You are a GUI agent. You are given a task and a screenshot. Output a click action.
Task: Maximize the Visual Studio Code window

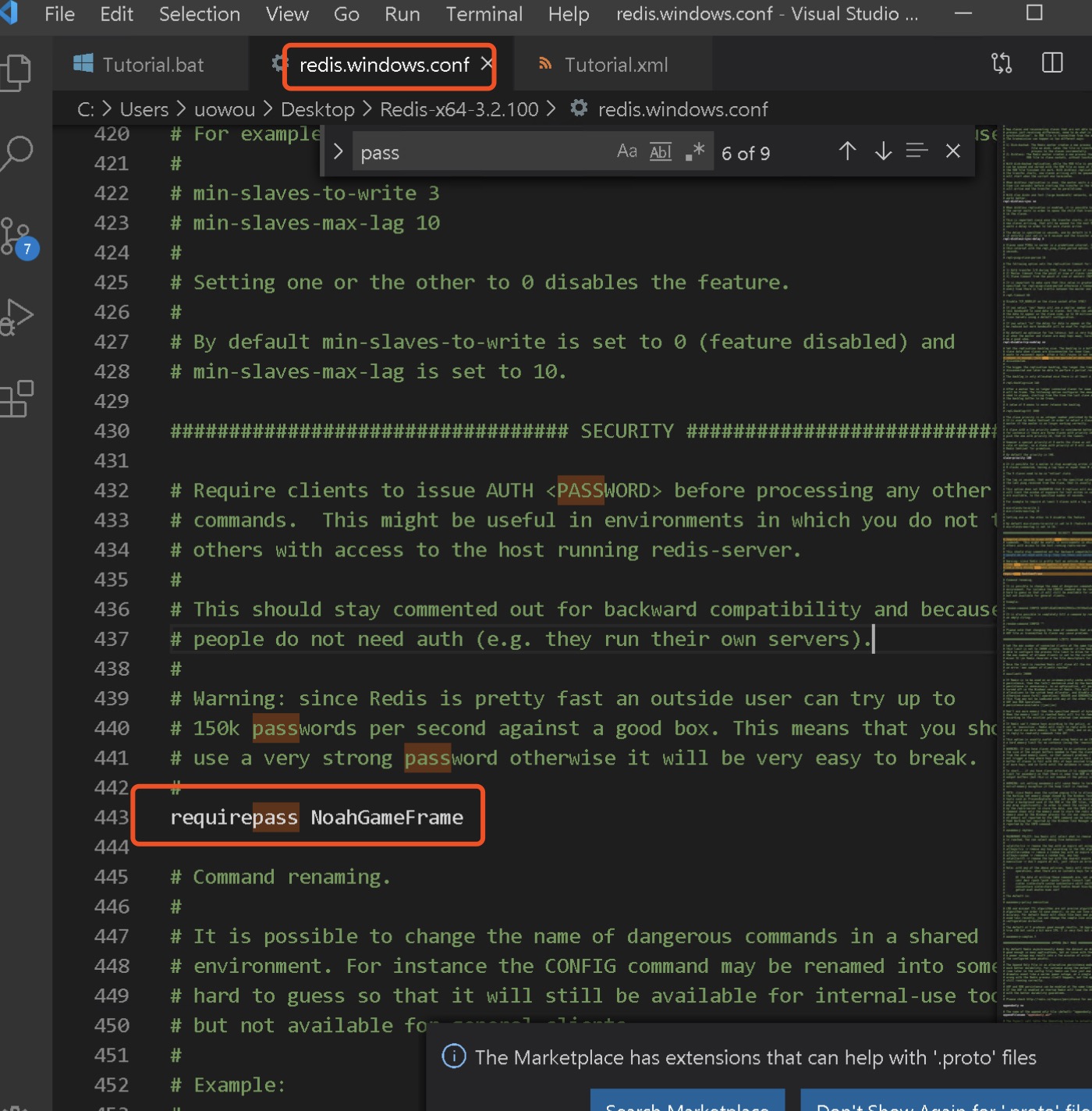coord(1034,13)
